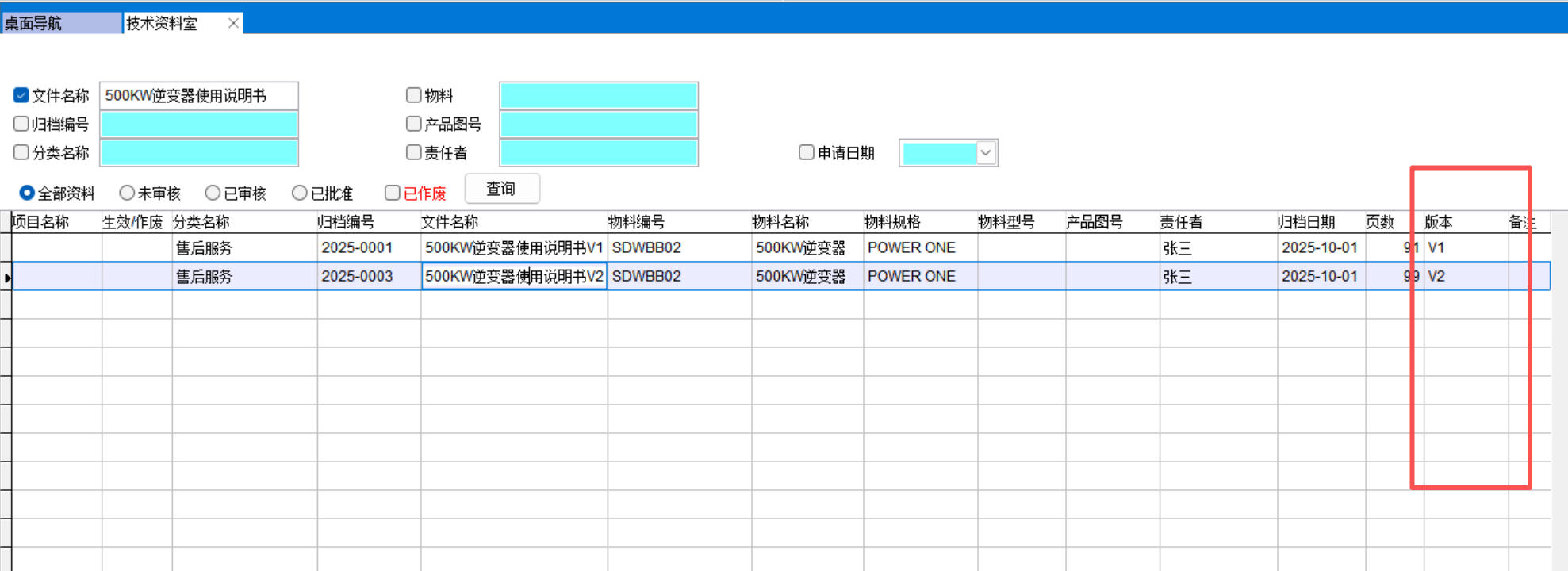This screenshot has width=1568, height=571.
Task: Select the 未审核 radio button
Action: tap(127, 193)
